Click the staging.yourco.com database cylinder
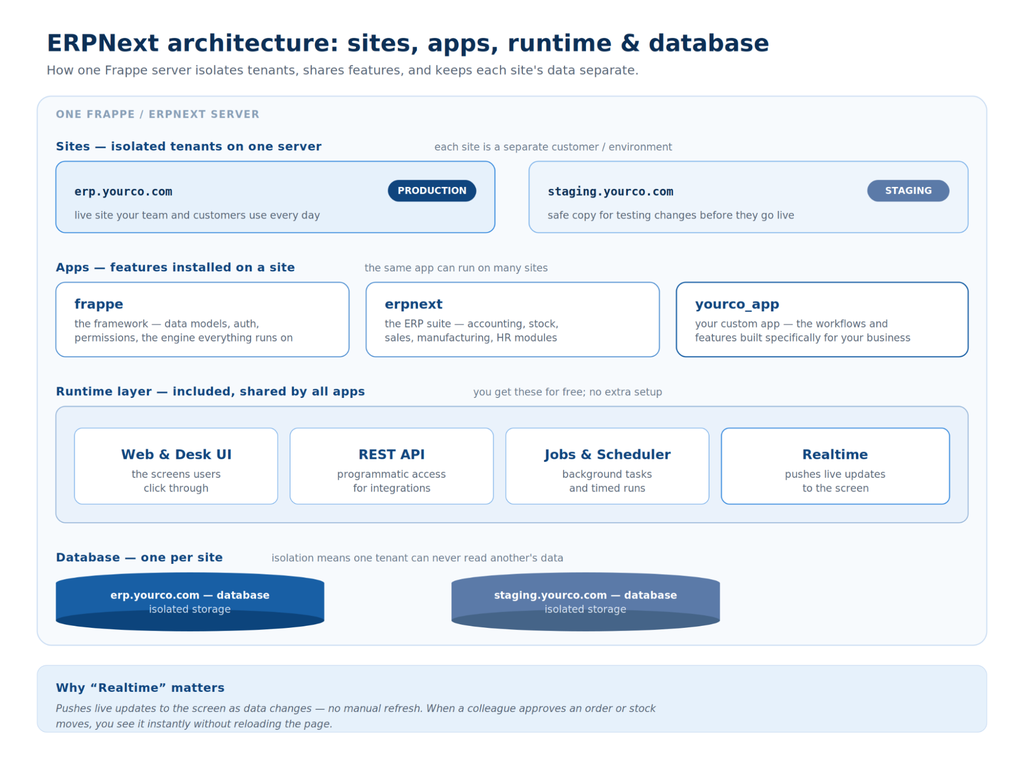 pos(586,602)
